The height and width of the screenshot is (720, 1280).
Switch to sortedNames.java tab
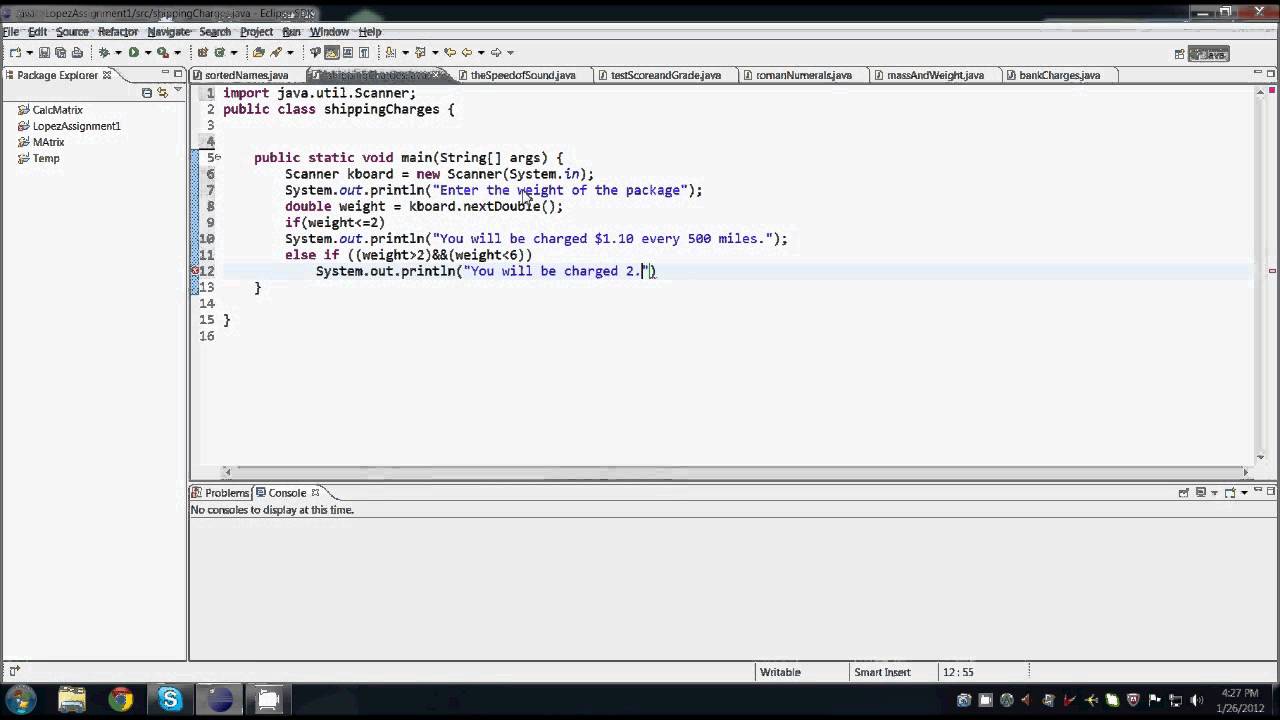(x=246, y=75)
